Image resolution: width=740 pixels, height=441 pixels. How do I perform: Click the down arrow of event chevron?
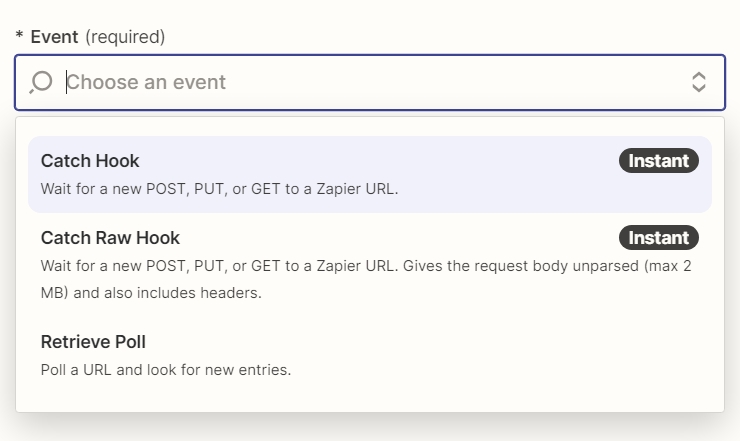(698, 88)
